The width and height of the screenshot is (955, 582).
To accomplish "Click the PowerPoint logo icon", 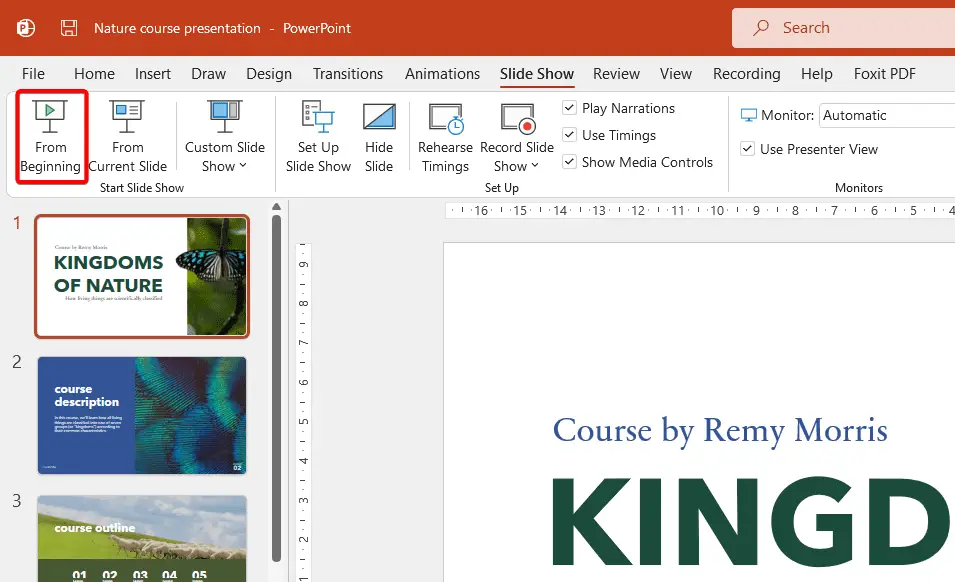I will (x=26, y=28).
